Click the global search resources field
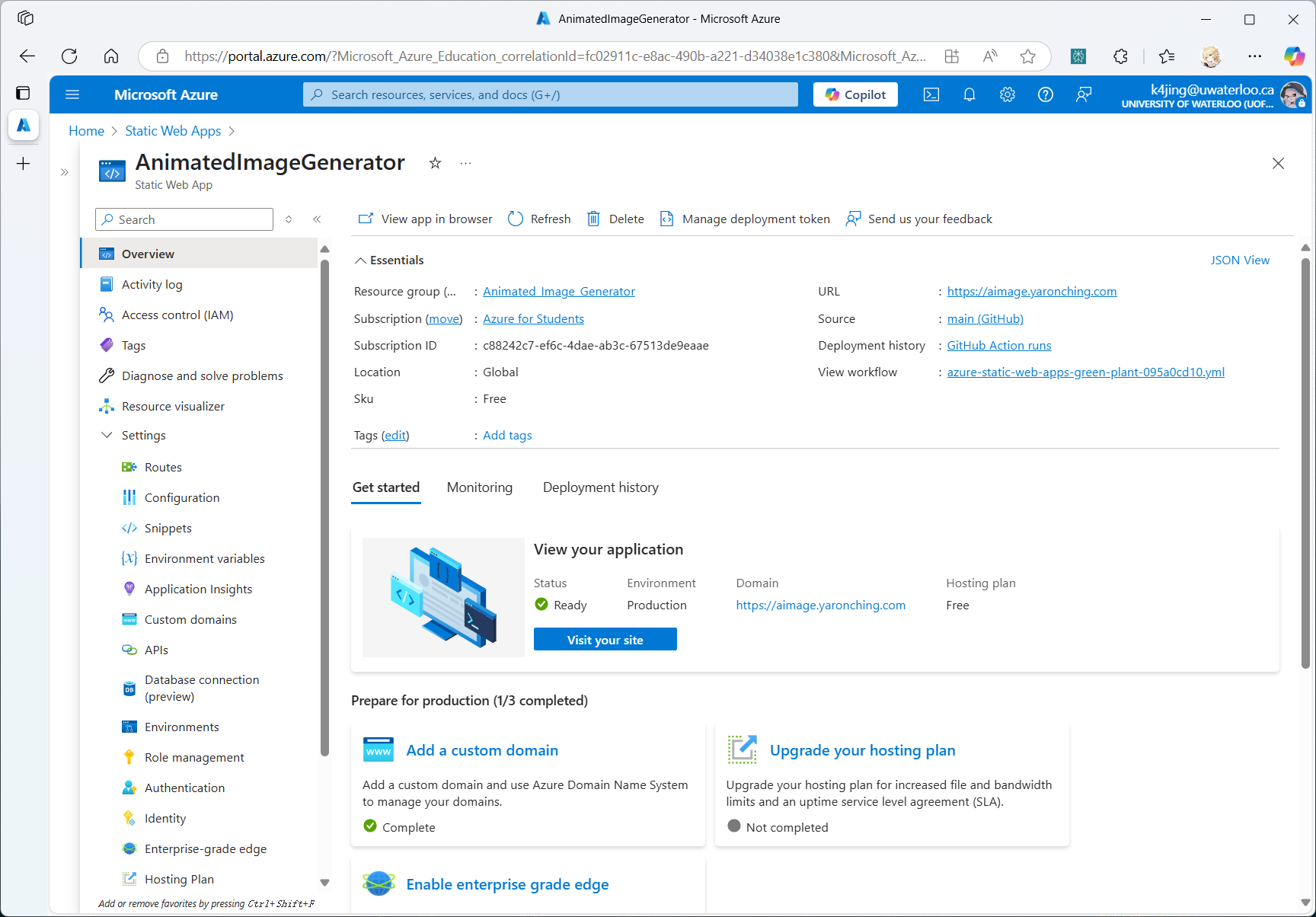1316x917 pixels. (x=551, y=94)
